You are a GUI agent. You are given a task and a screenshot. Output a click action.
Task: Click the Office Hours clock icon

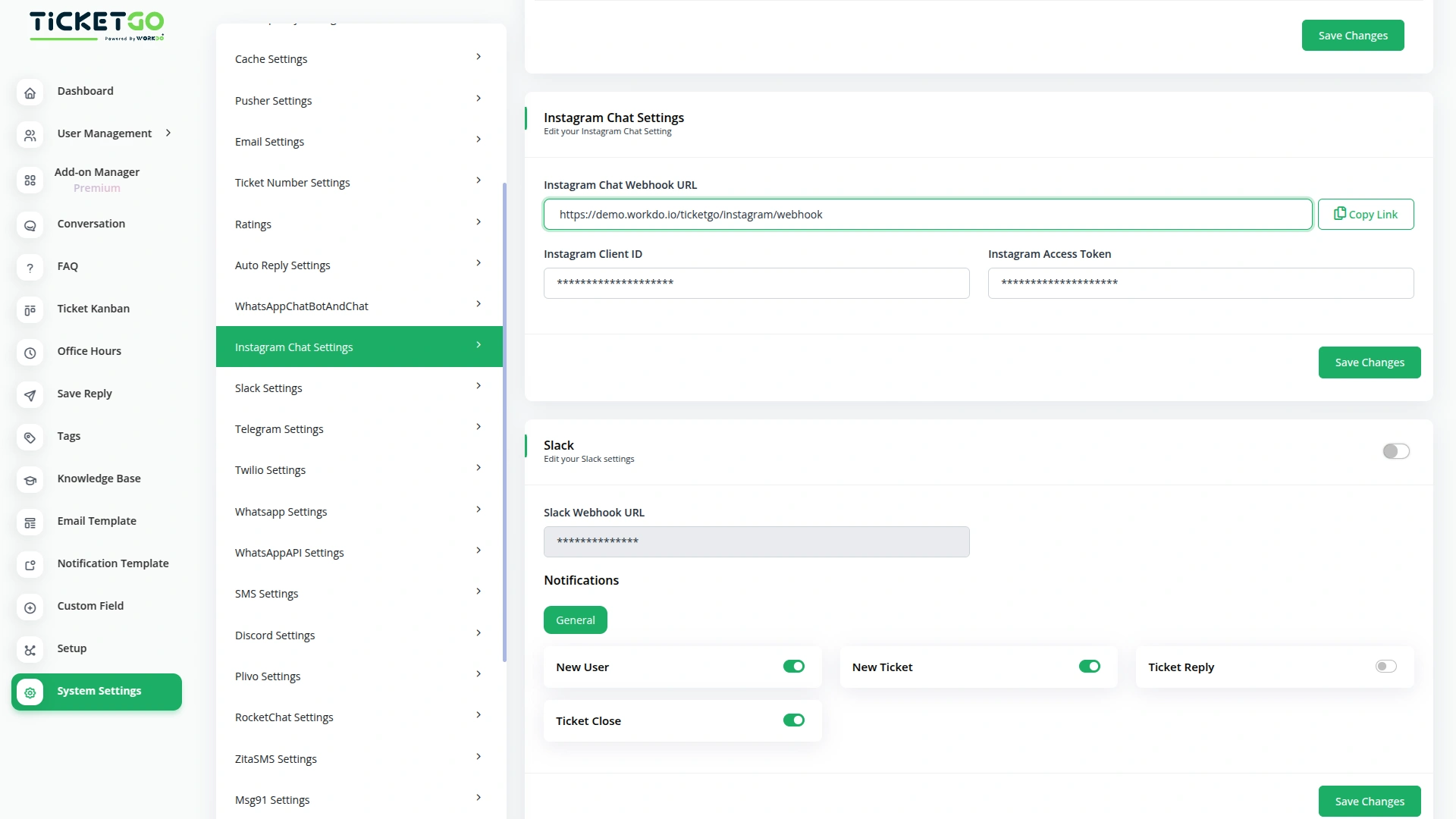pyautogui.click(x=30, y=353)
